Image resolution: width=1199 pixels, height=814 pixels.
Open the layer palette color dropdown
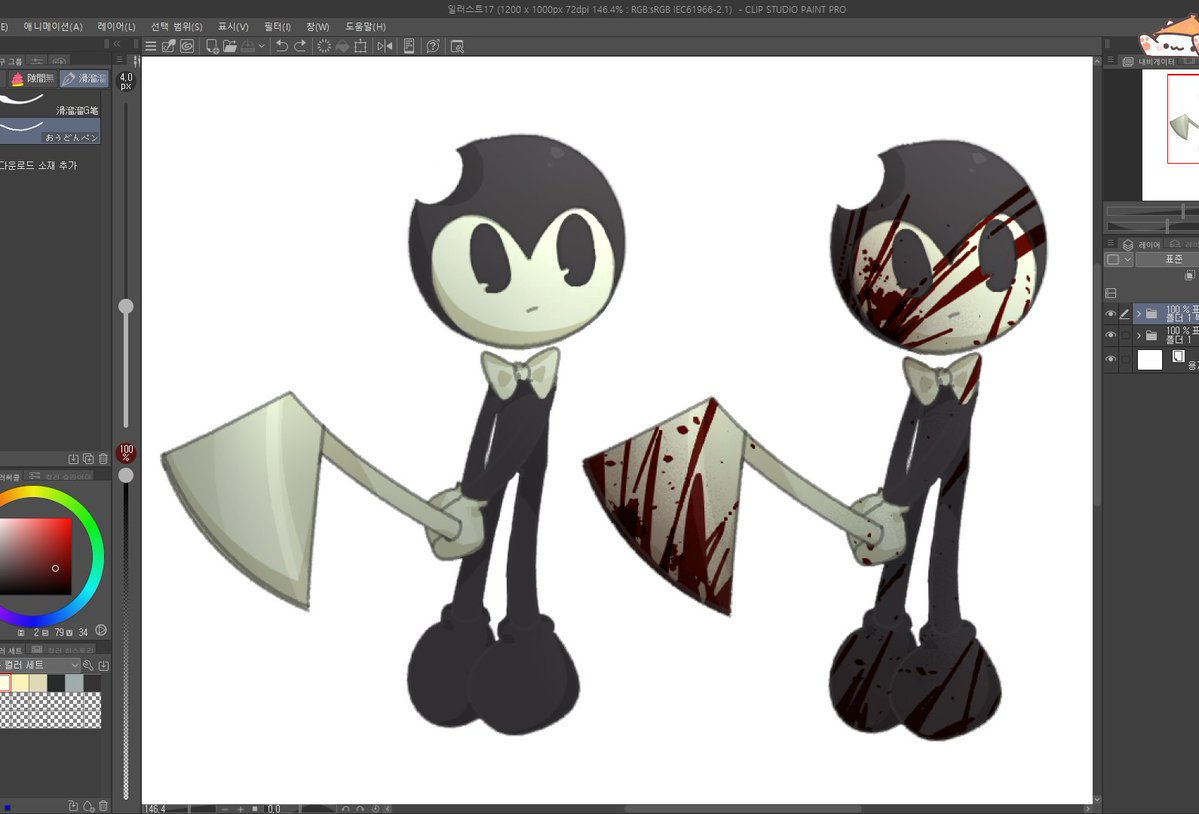(x=1119, y=259)
